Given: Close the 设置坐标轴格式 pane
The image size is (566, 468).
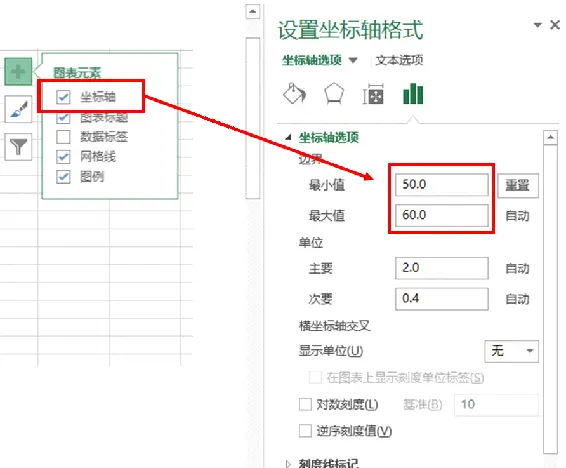Looking at the screenshot, I should click(555, 25).
